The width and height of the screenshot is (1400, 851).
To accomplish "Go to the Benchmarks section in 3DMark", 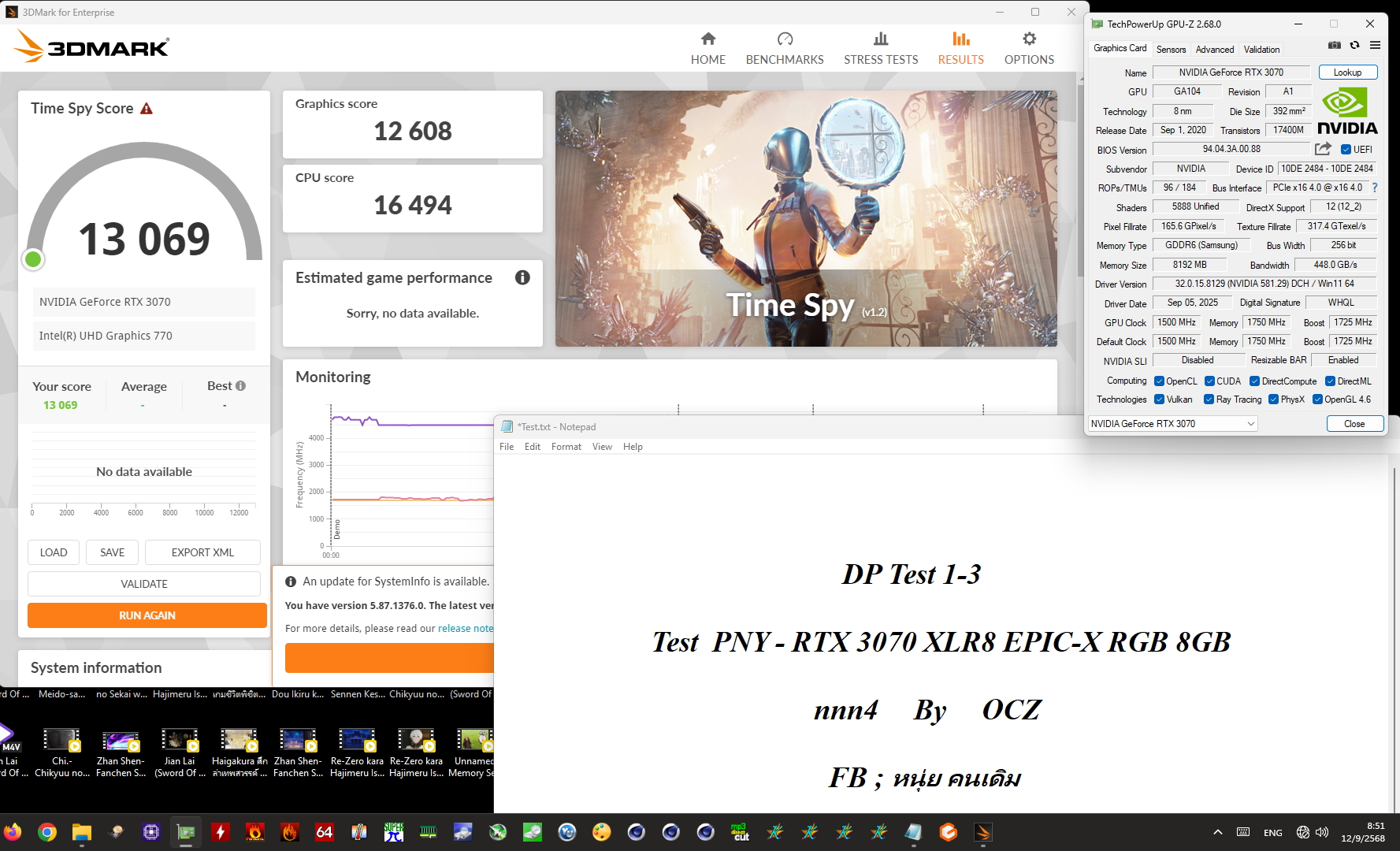I will pyautogui.click(x=785, y=49).
